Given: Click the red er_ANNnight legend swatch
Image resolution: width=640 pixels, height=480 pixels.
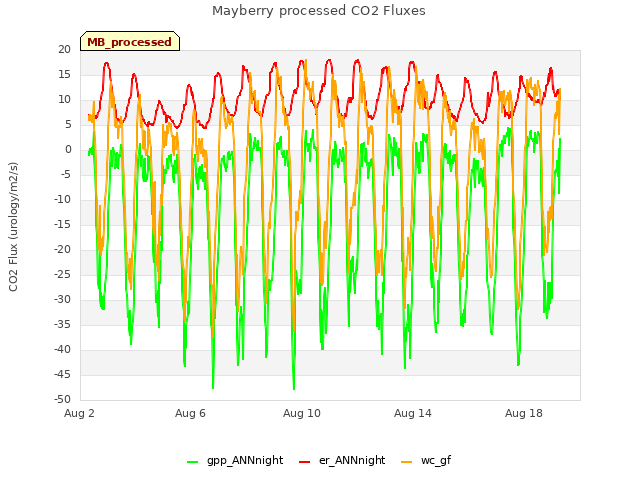Looking at the screenshot, I should [304, 462].
